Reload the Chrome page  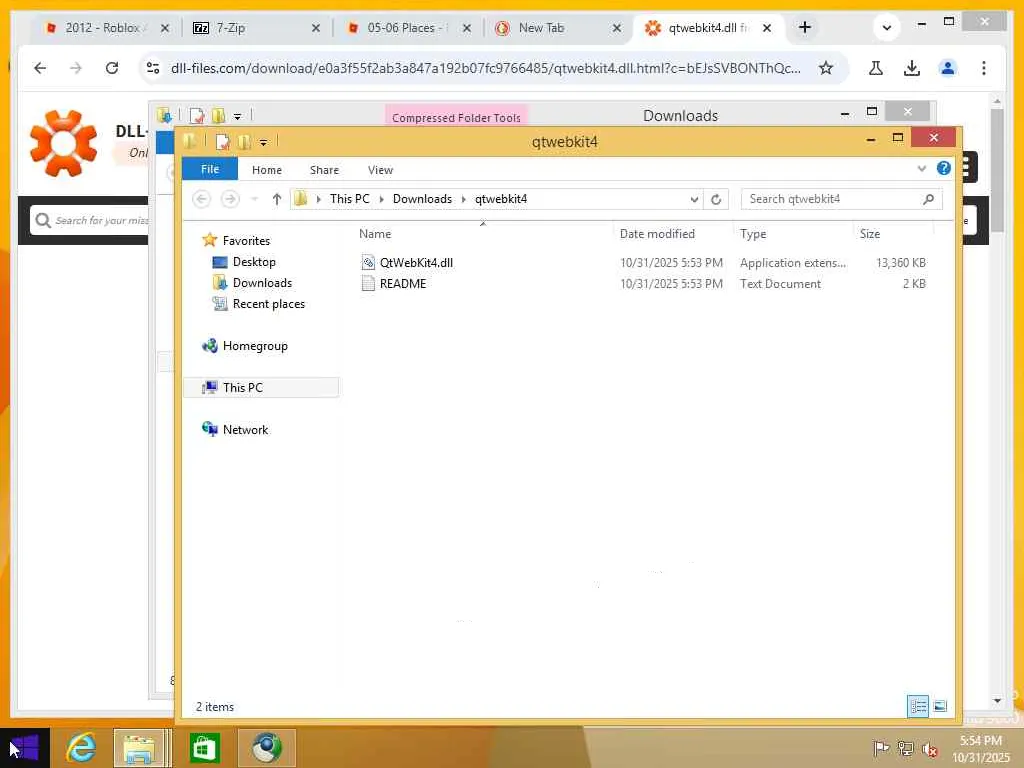click(112, 68)
